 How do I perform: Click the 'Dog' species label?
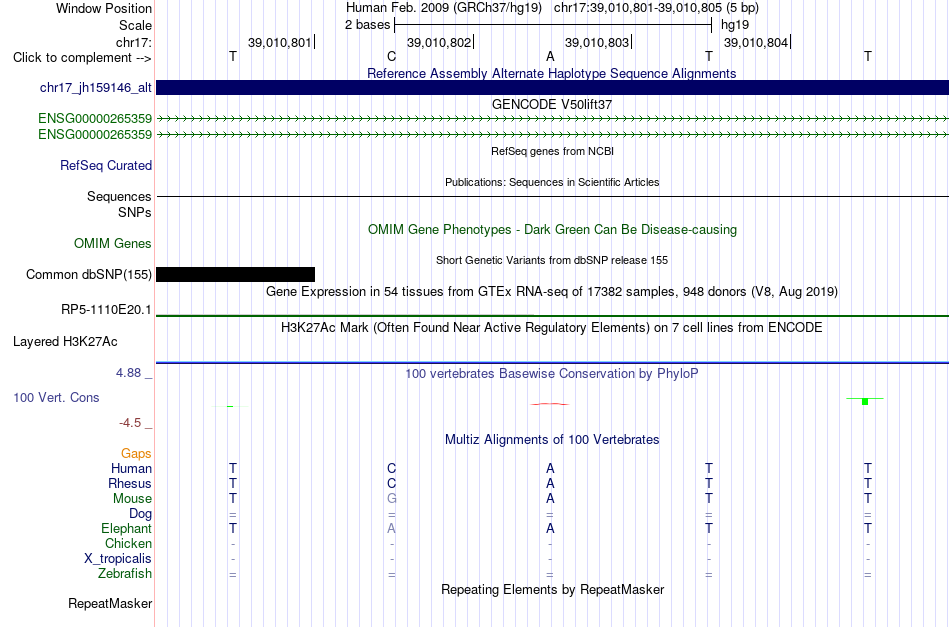141,514
